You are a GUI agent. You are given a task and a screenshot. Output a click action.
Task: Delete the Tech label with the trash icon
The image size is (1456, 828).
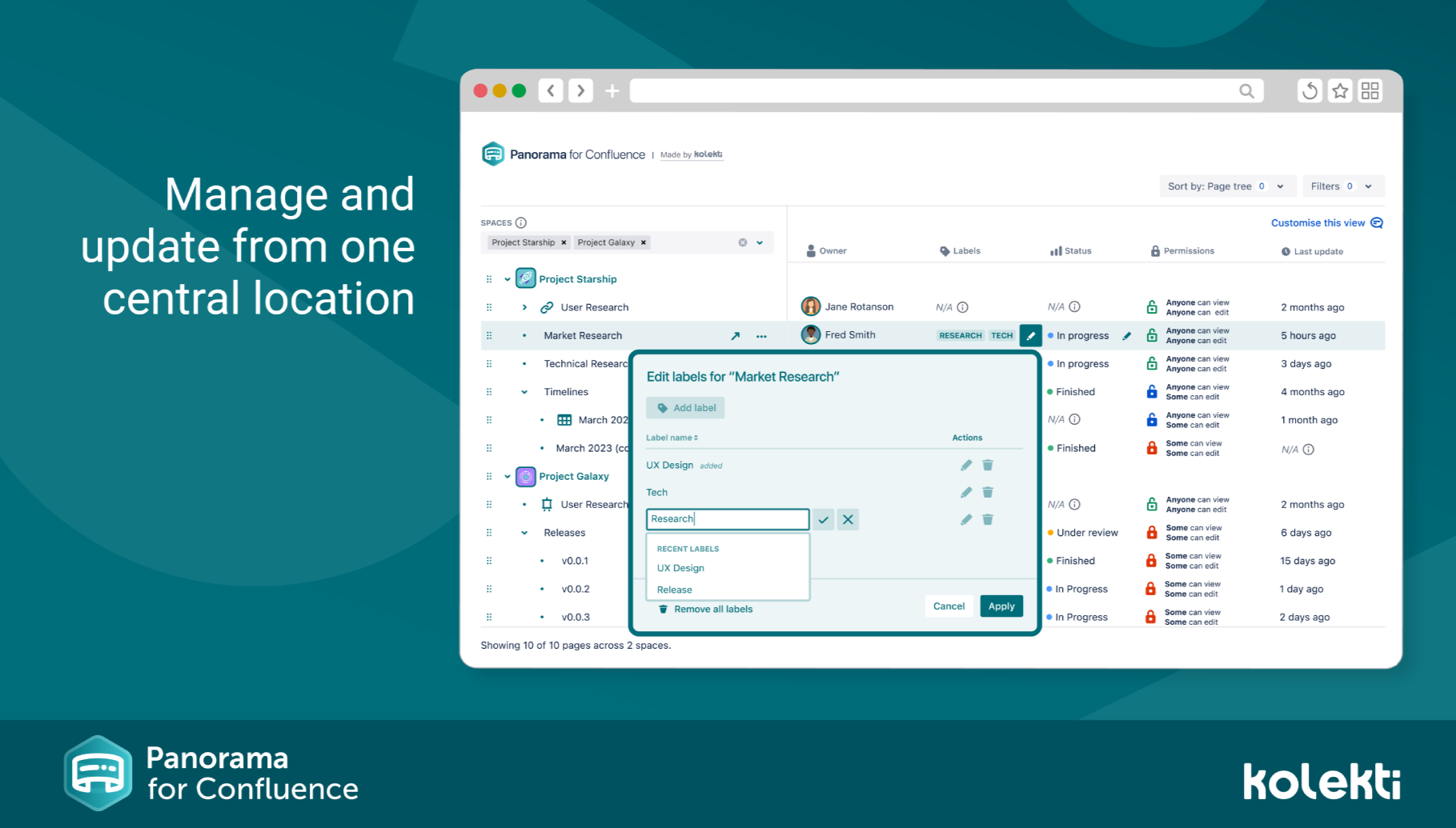click(x=988, y=493)
